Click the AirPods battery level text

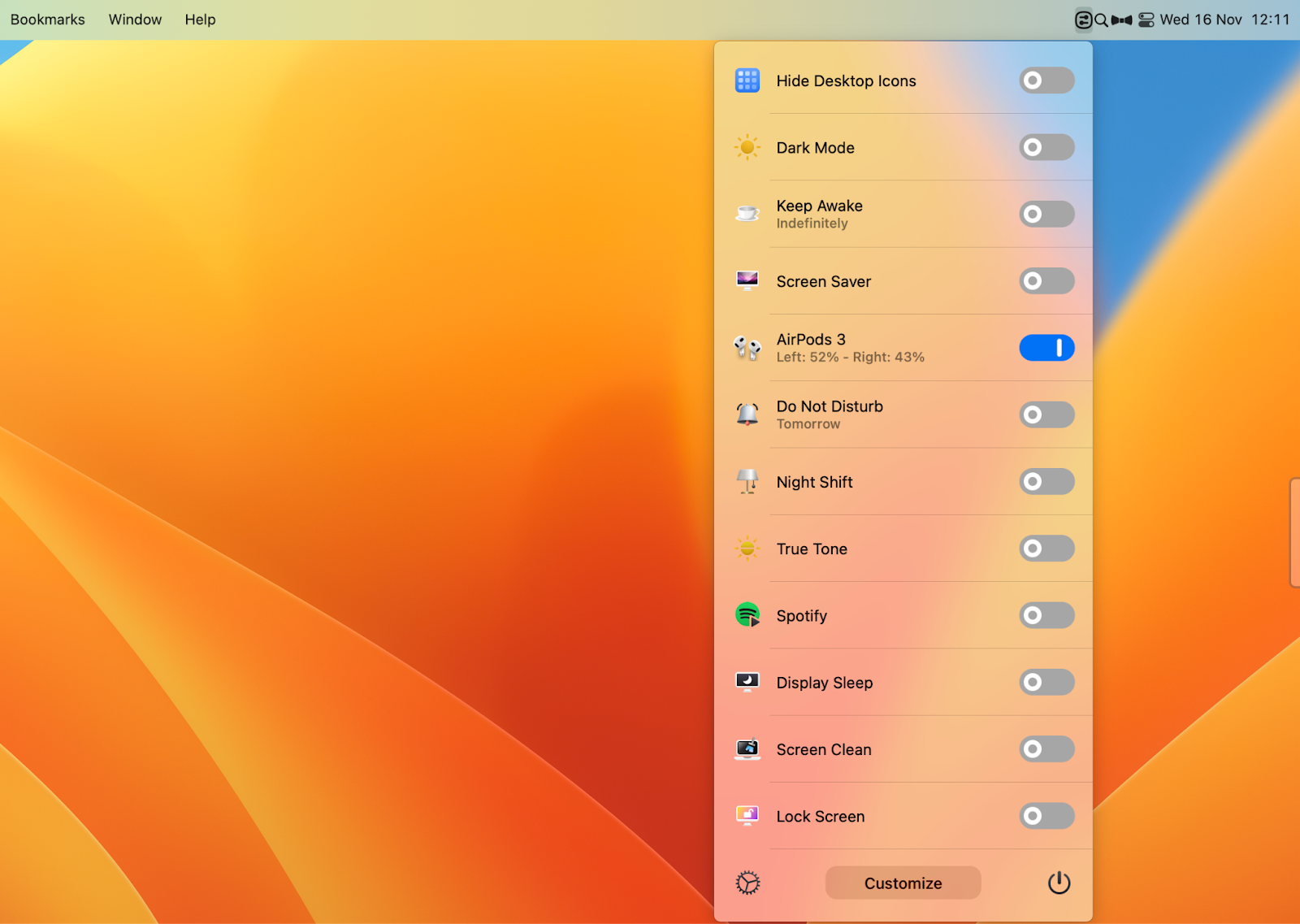coord(850,358)
